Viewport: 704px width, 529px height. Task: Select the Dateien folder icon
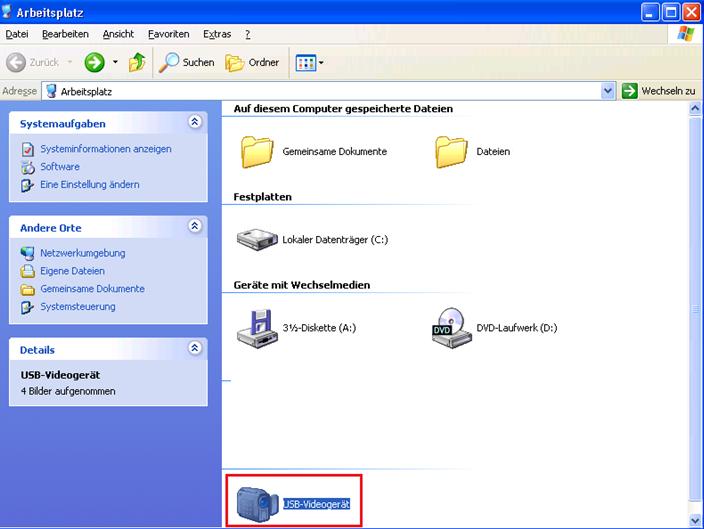(451, 152)
